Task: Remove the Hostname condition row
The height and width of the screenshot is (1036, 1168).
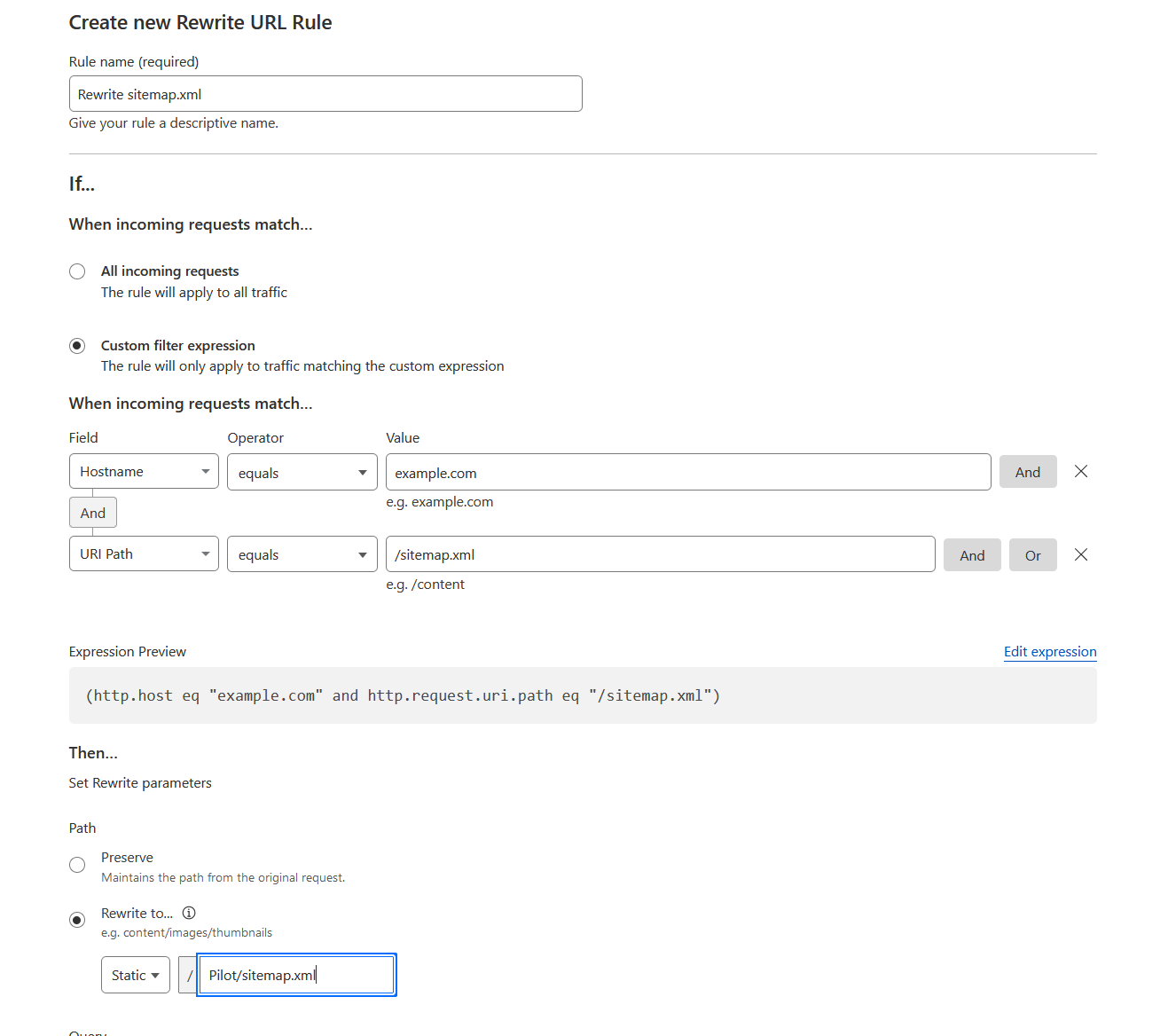Action: pyautogui.click(x=1080, y=472)
